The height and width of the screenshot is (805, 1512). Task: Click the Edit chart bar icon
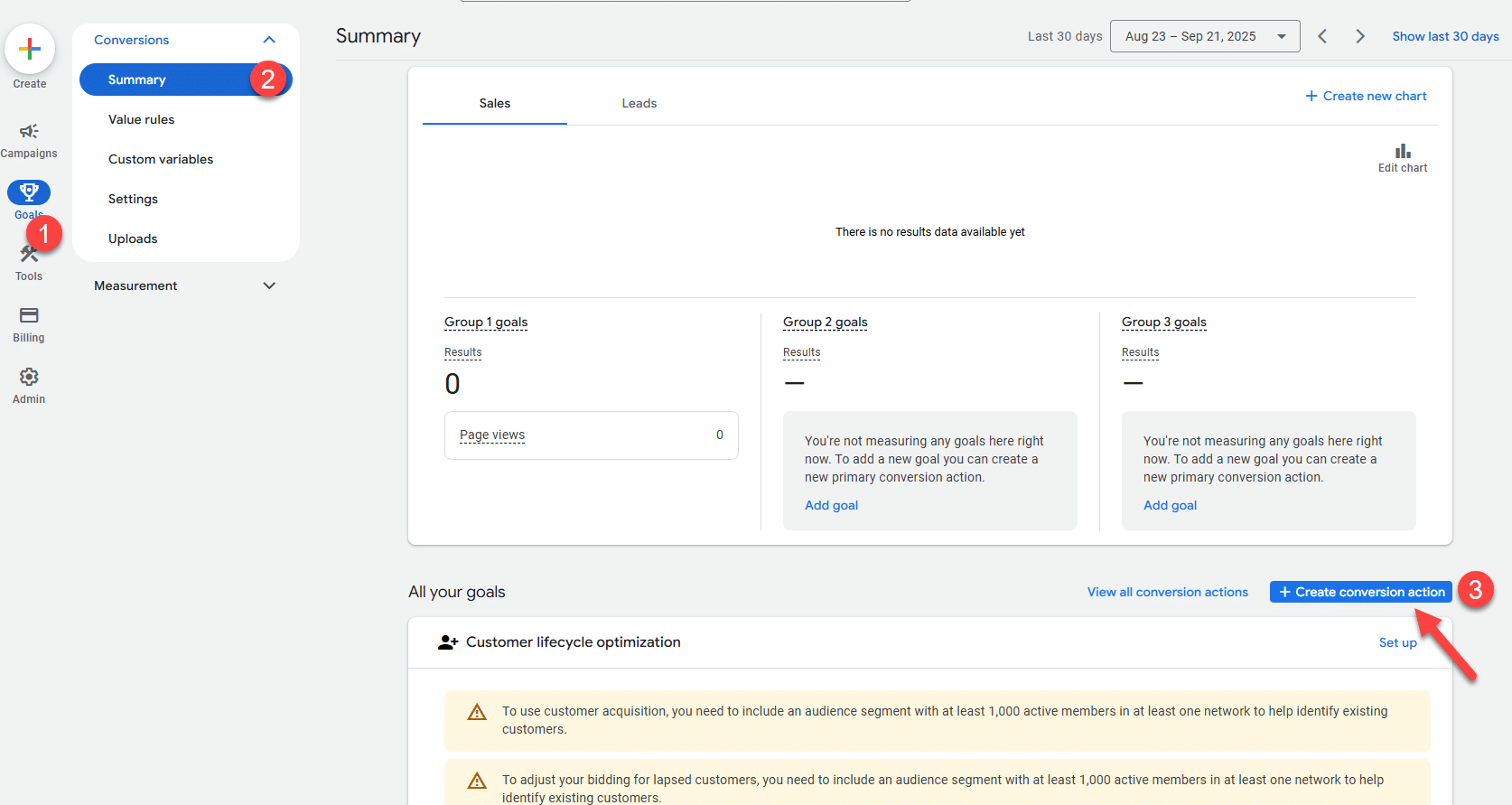(1402, 152)
